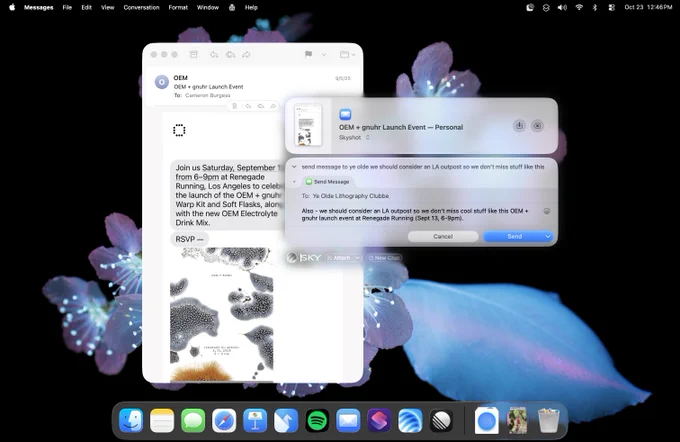Click the Wi-Fi icon in menu bar
The image size is (680, 442).
click(579, 7)
